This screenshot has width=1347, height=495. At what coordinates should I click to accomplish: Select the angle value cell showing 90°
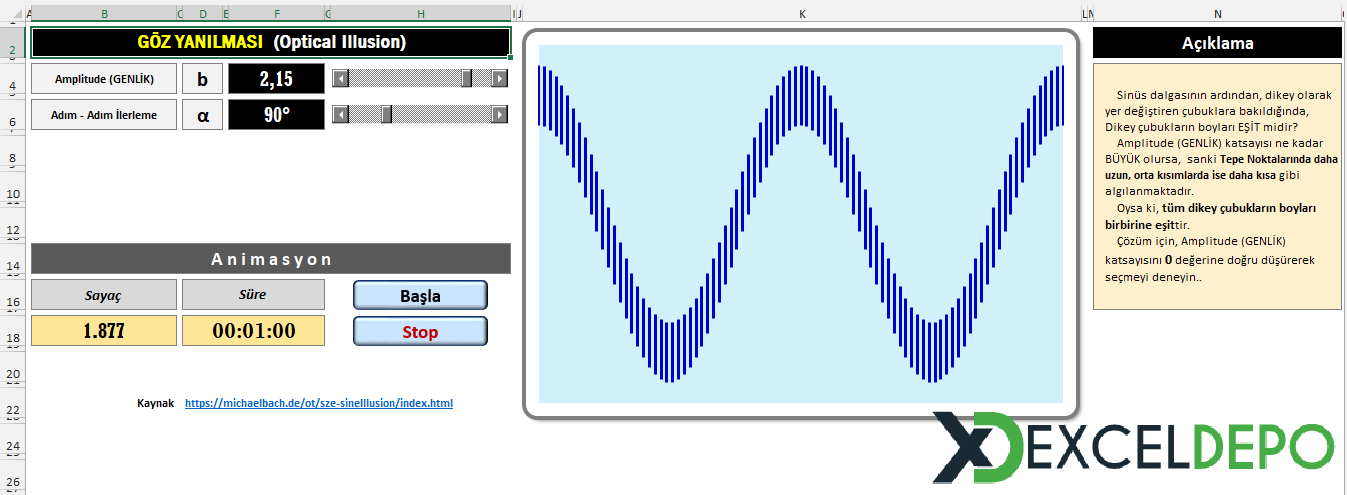coord(277,114)
